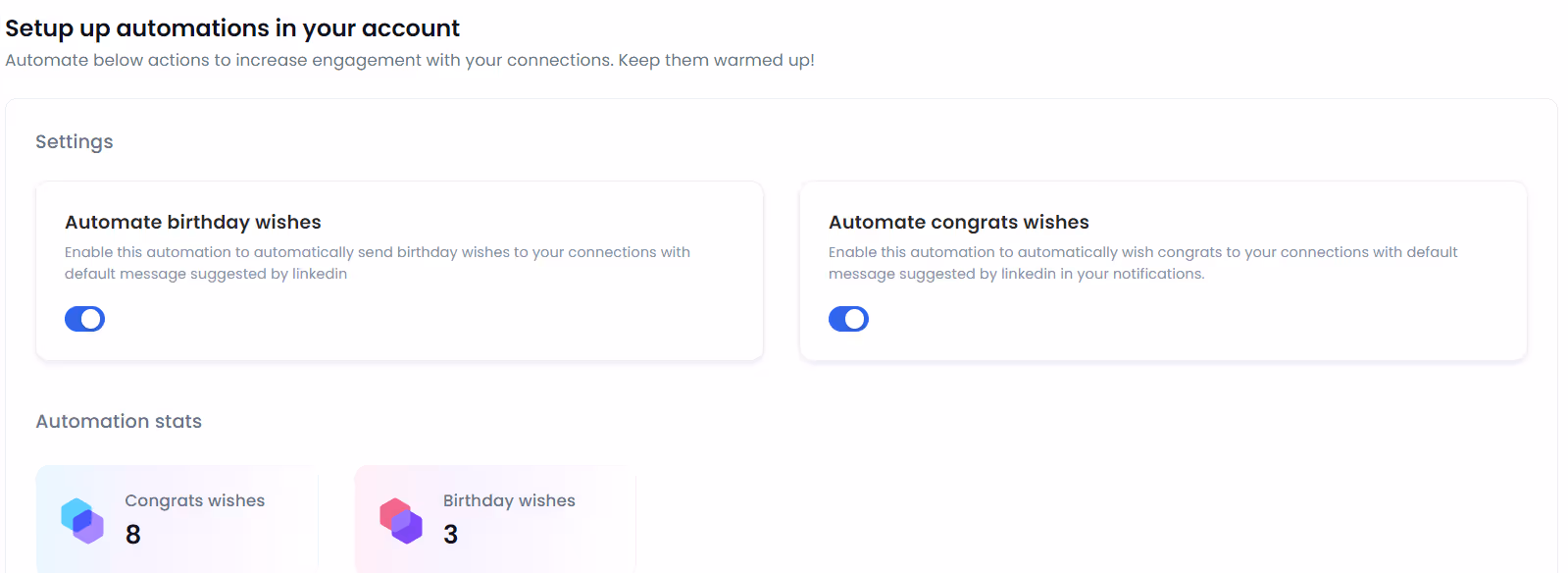Open the Automate congrats wishes card
Screen dimensions: 1568x573
click(x=1163, y=271)
